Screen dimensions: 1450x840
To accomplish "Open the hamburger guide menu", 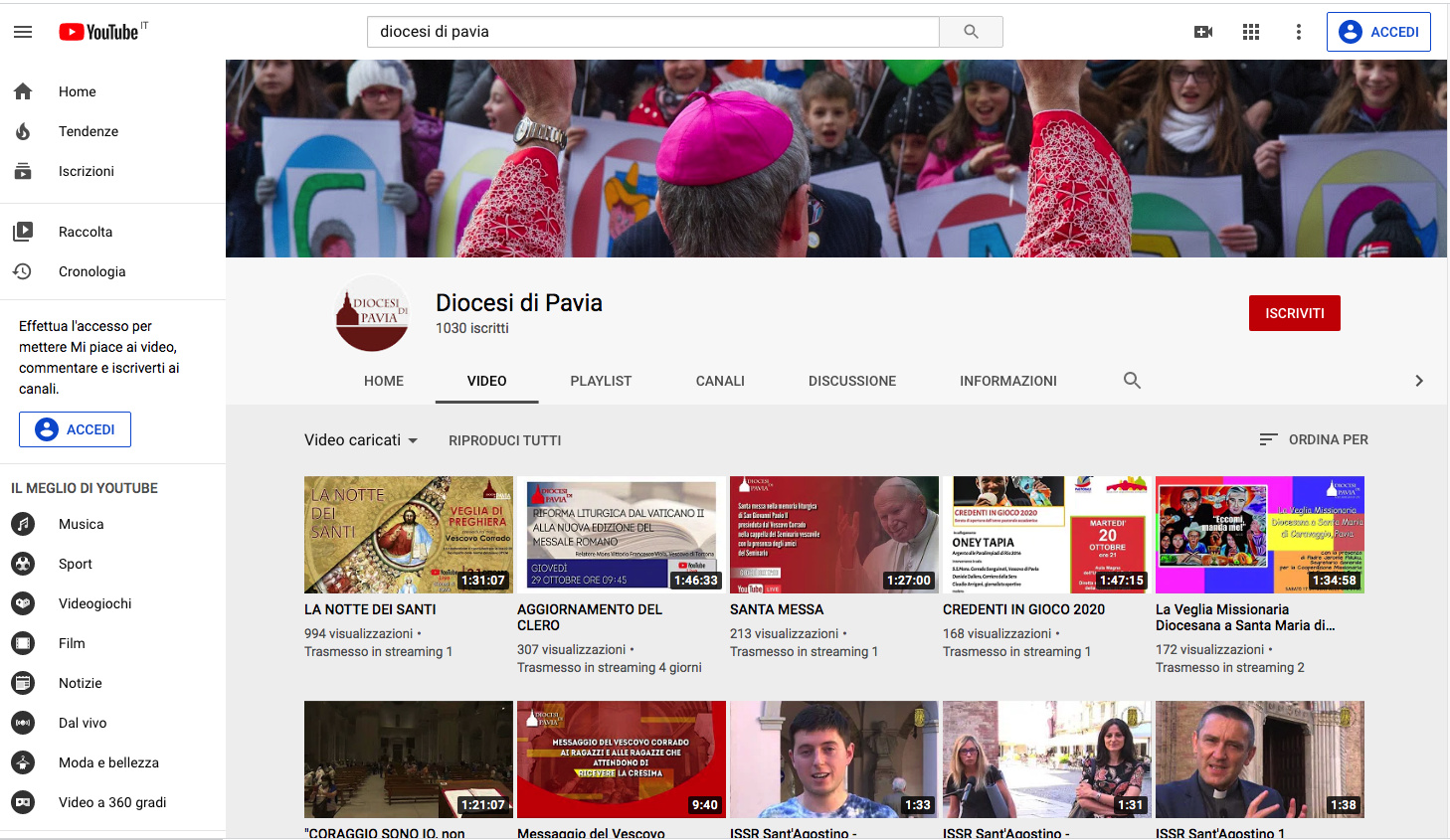I will pos(23,32).
